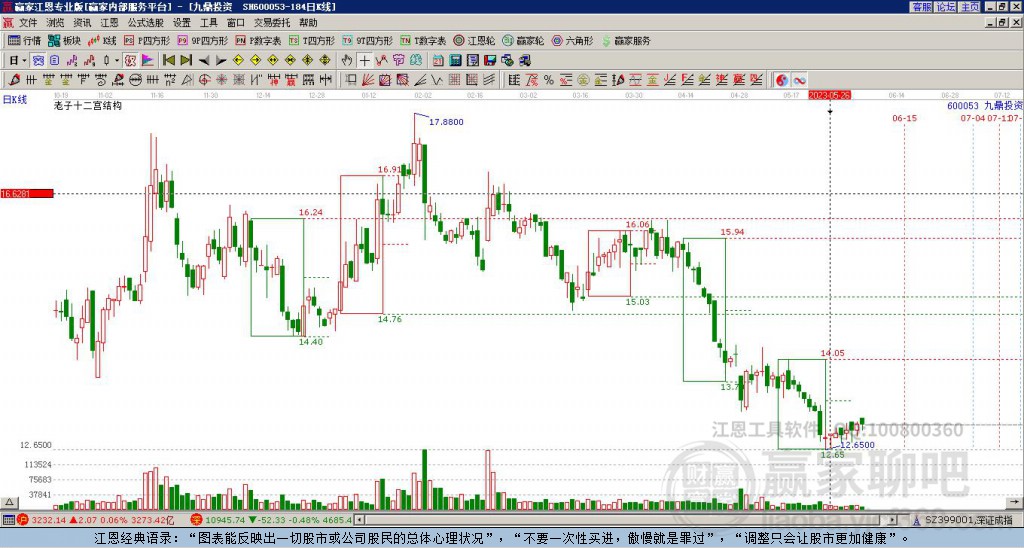Open the calculator icon in the toolbar

point(455,60)
